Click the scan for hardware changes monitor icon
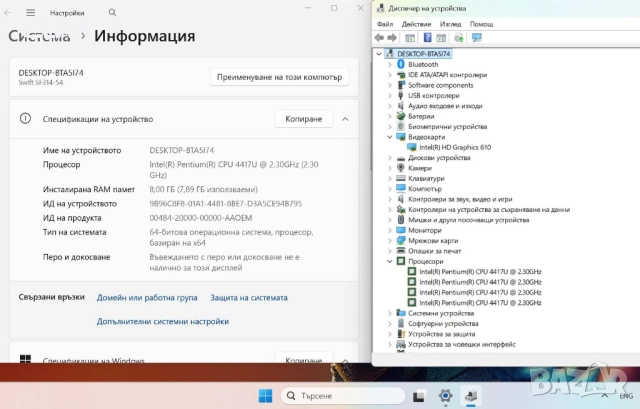 pyautogui.click(x=477, y=37)
